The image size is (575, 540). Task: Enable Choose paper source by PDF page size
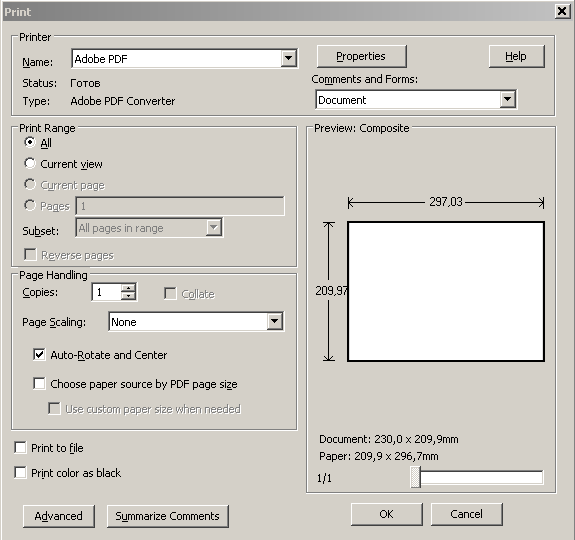(39, 383)
